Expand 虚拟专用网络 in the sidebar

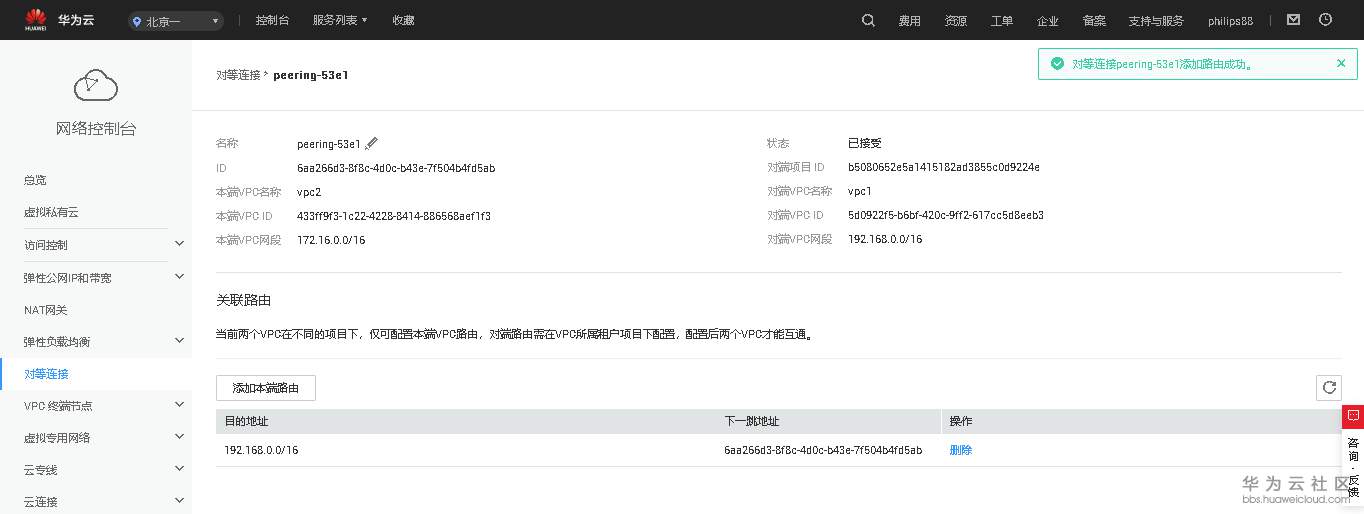point(179,437)
